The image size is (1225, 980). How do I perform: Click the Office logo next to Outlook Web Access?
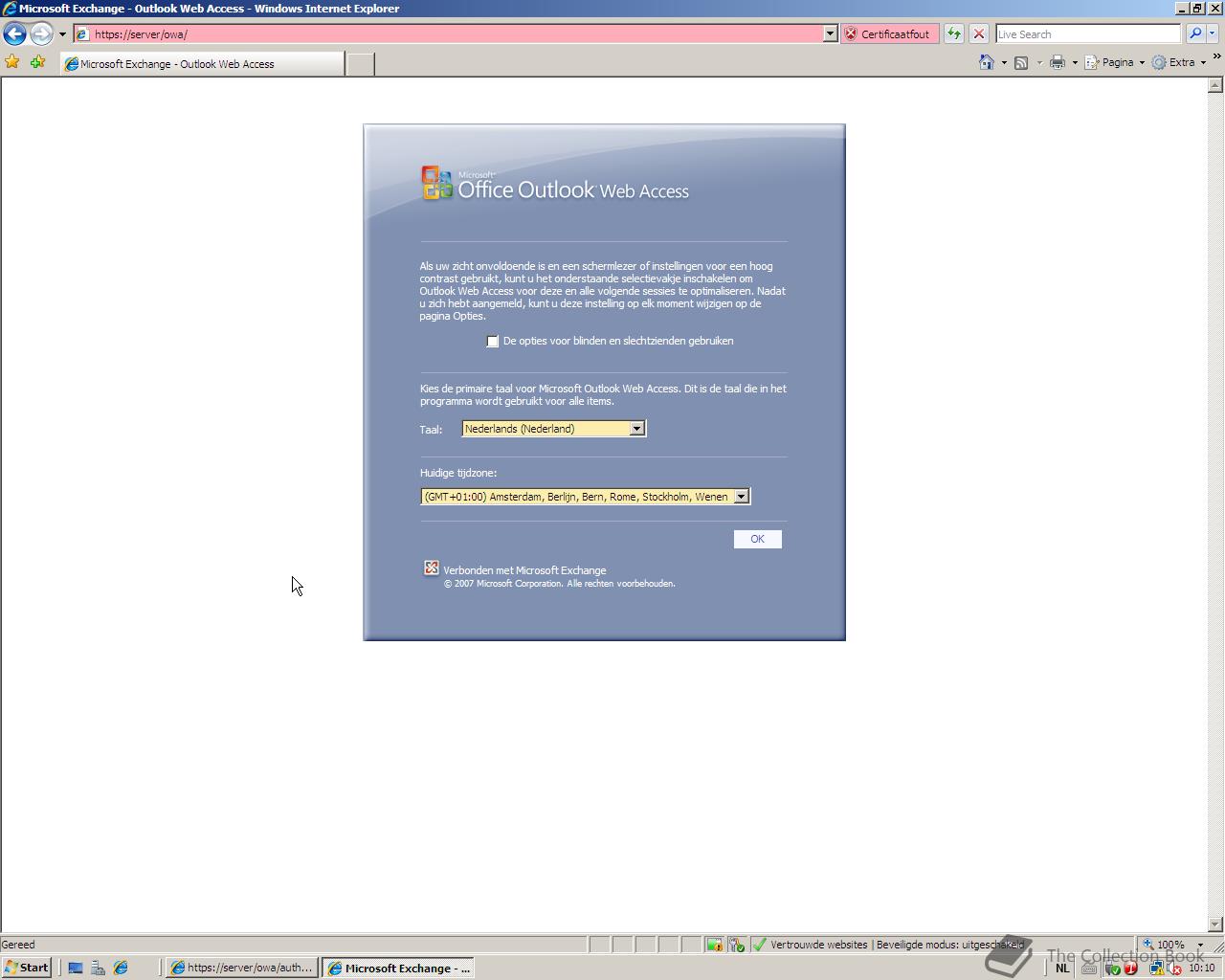tap(436, 183)
